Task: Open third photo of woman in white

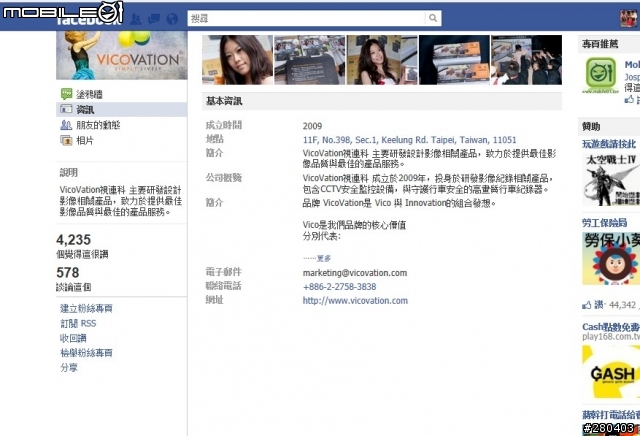Action: tap(382, 60)
